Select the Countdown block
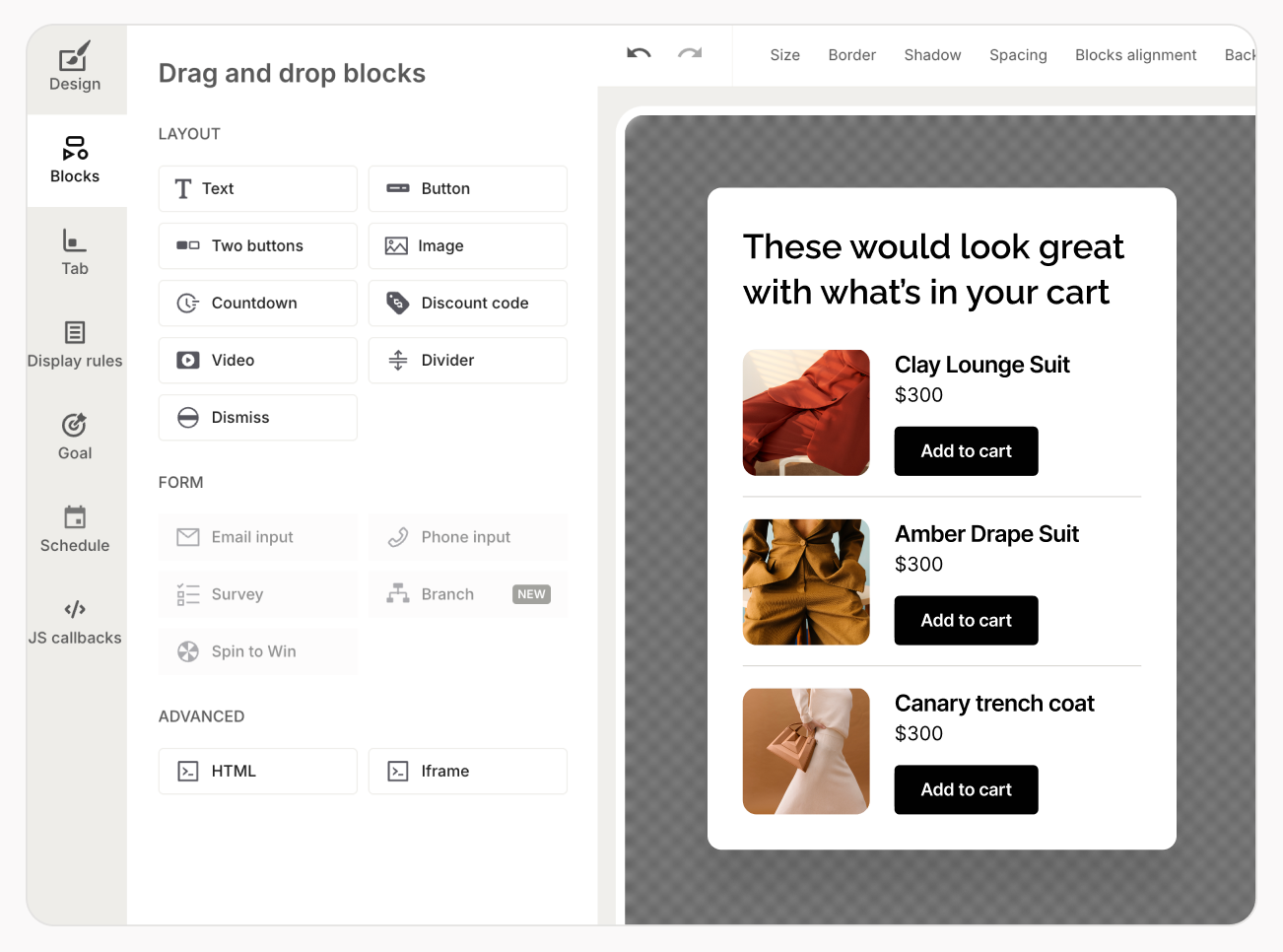1283x952 pixels. point(257,303)
